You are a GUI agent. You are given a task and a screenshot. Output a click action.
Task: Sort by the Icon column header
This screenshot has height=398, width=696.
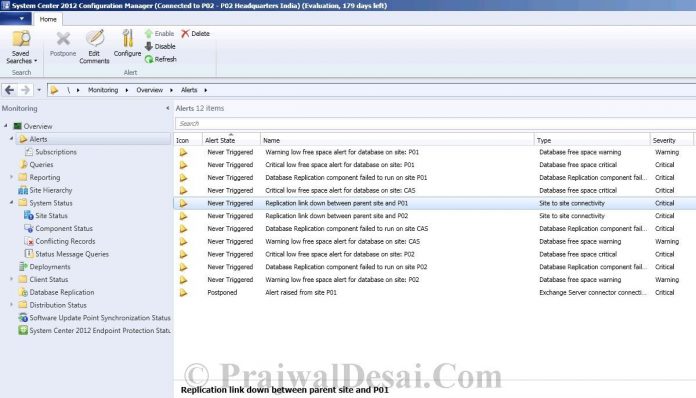188,140
